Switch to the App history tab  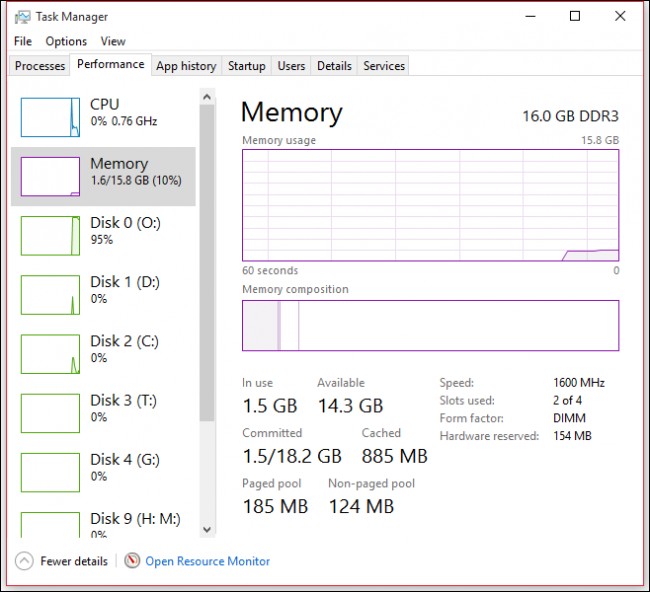pos(186,66)
